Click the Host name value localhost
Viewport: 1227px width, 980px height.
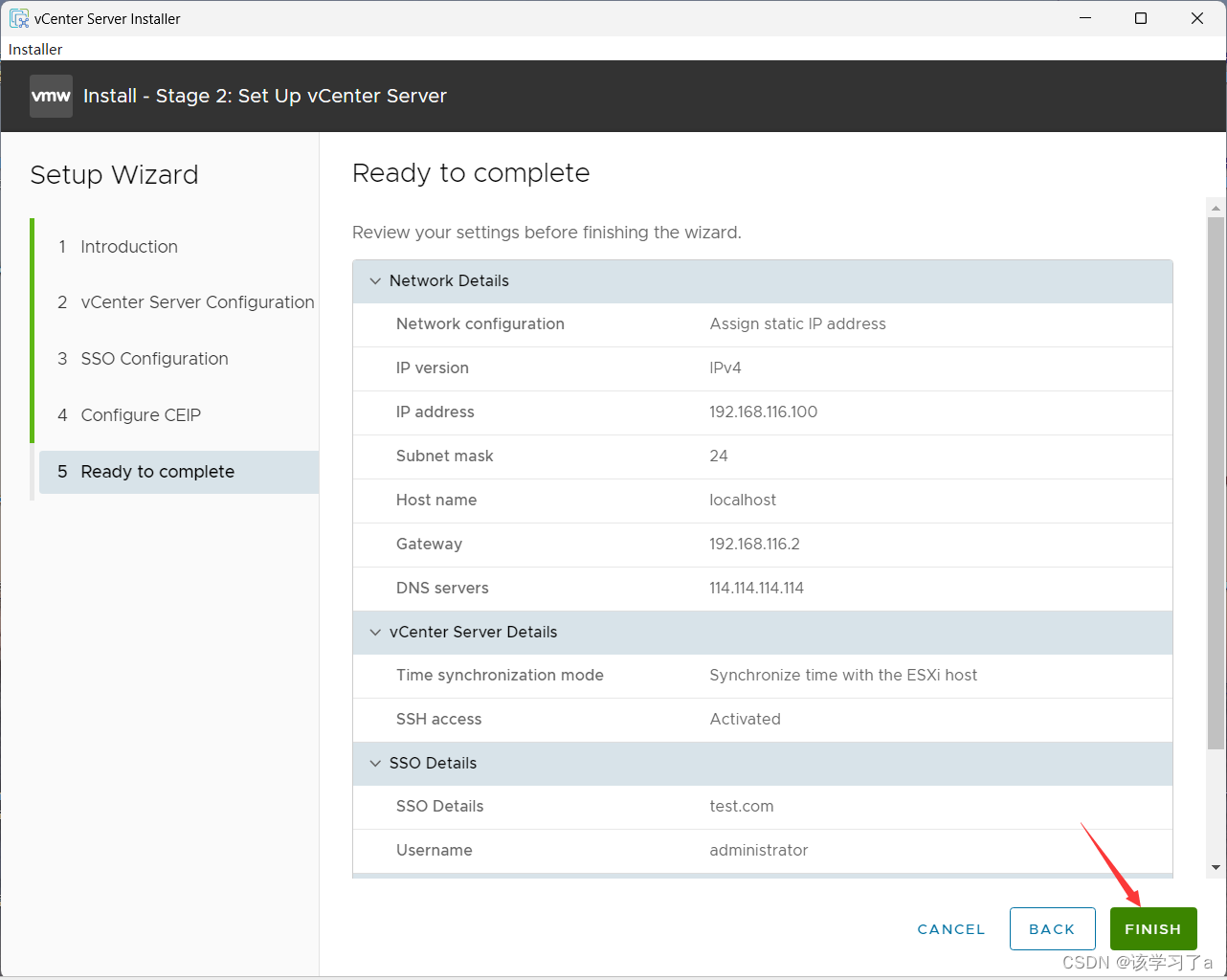tap(743, 501)
